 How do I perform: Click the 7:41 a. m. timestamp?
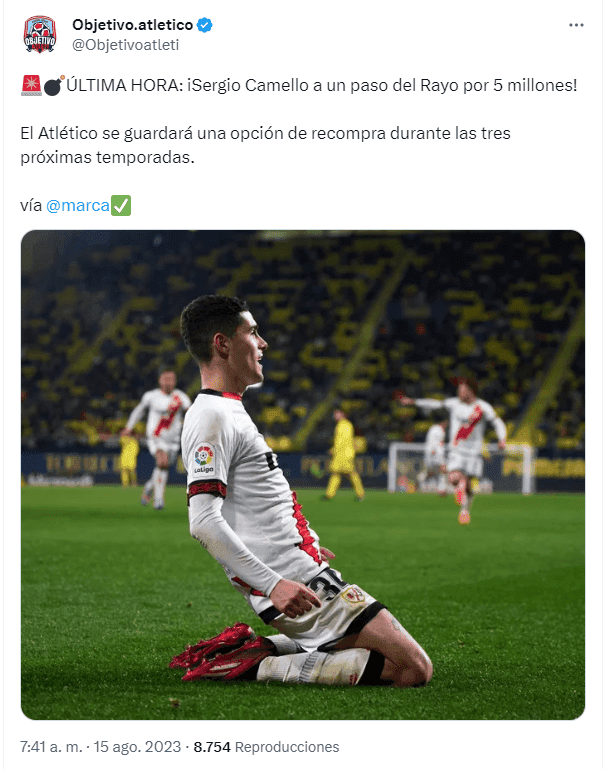coord(51,746)
